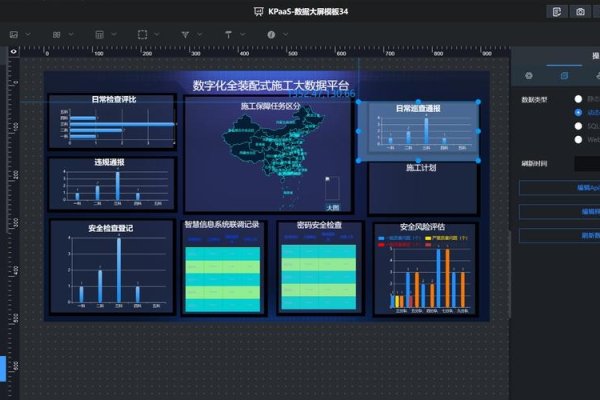
Task: Expand the dashed-rectangle container tool dropdown
Action: coord(157,34)
